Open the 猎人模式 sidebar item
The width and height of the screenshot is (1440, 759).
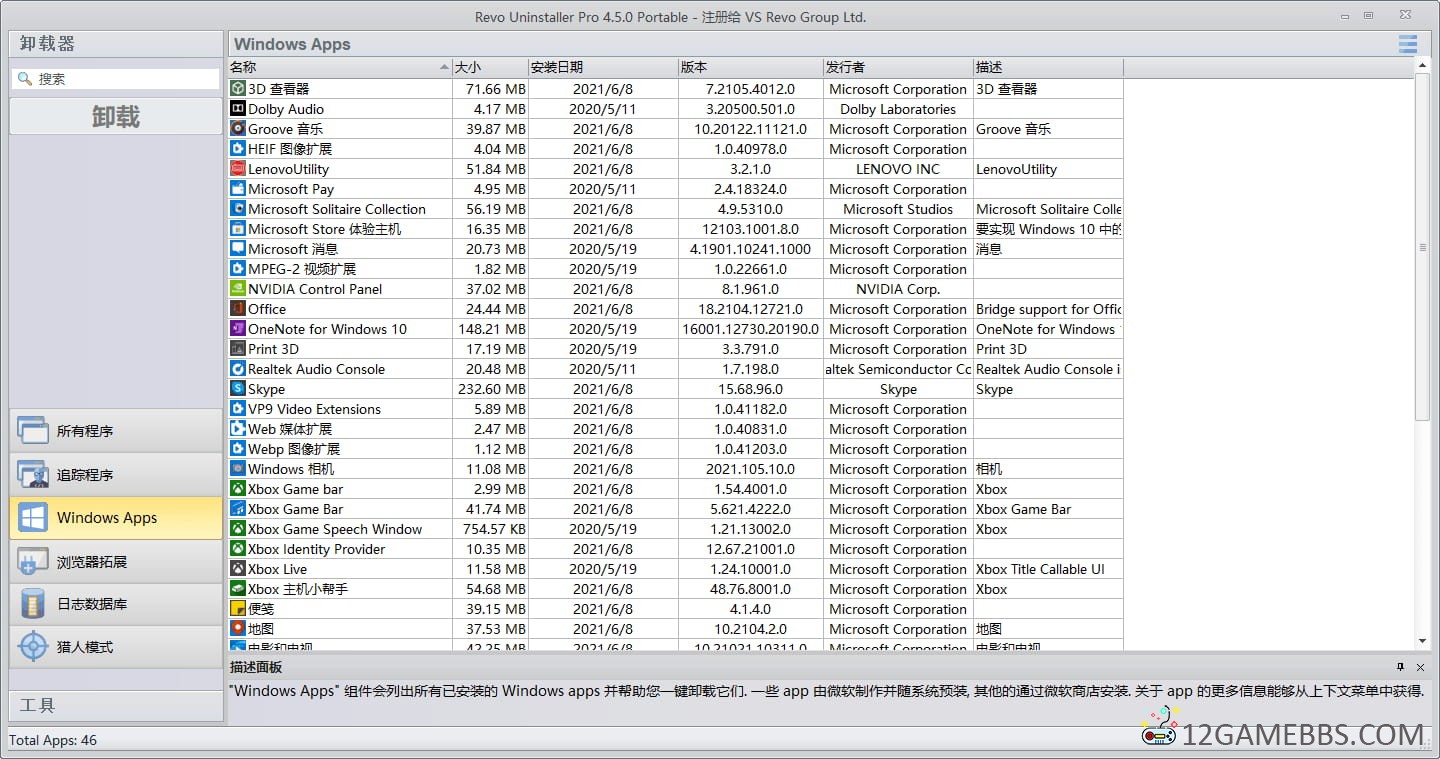(x=115, y=647)
